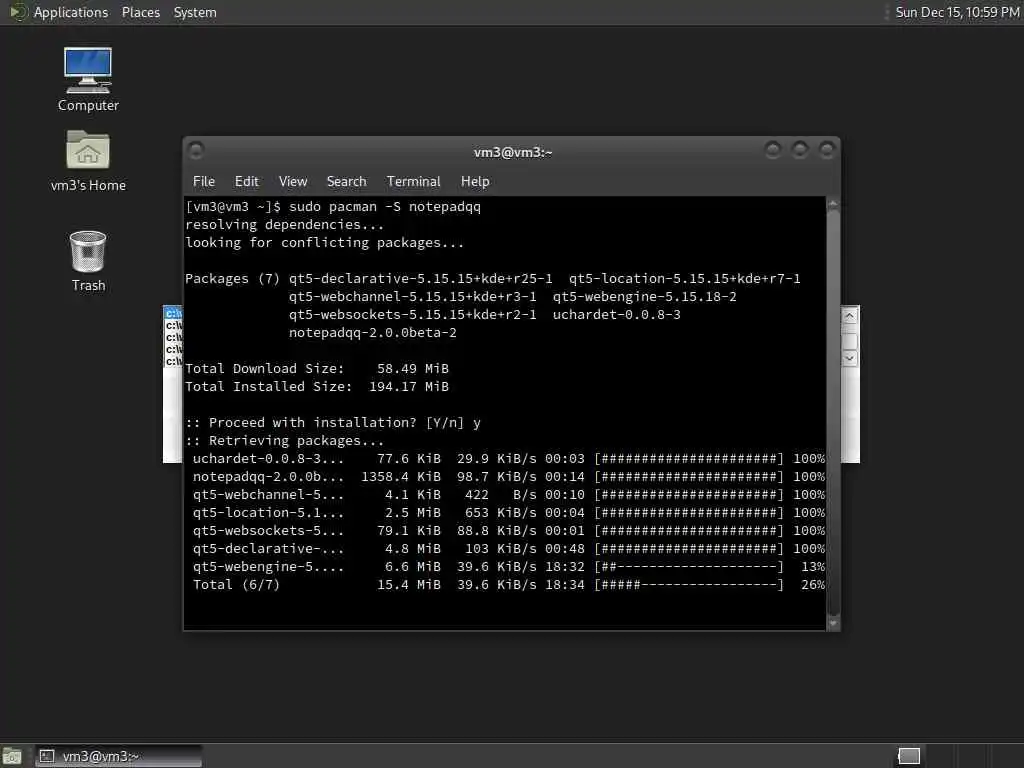Open the terminal File menu
Screen dimensions: 1024x768
[204, 182]
